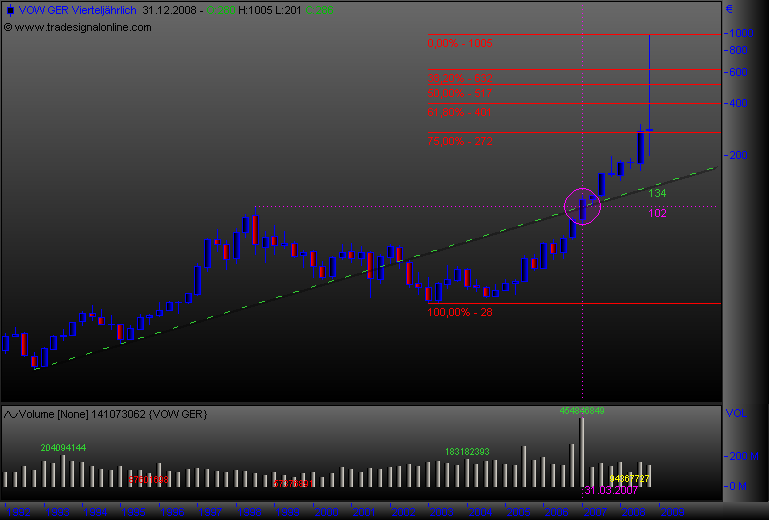Select the 100,00% - 28 Fibonacci level
769x520 pixels.
point(460,312)
